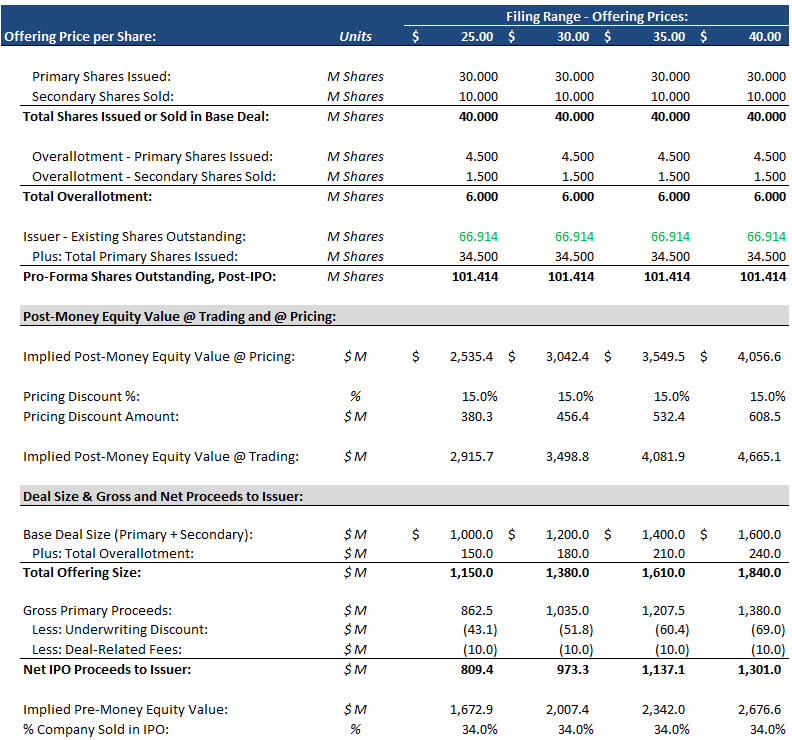Screen dimensions: 792x740
Task: Click the 'Units' column header
Action: pyautogui.click(x=355, y=36)
